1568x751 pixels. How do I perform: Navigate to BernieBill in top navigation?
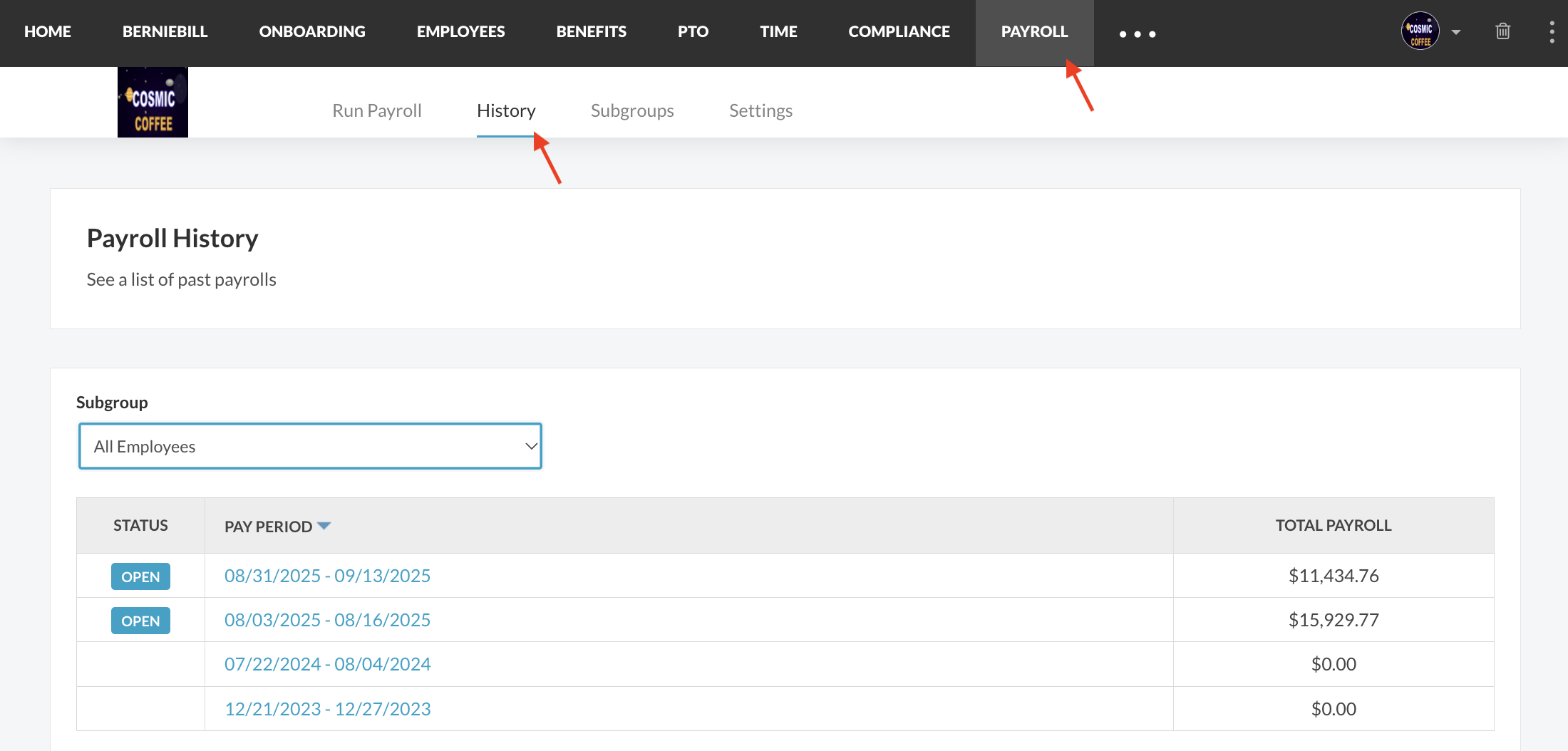click(x=165, y=31)
